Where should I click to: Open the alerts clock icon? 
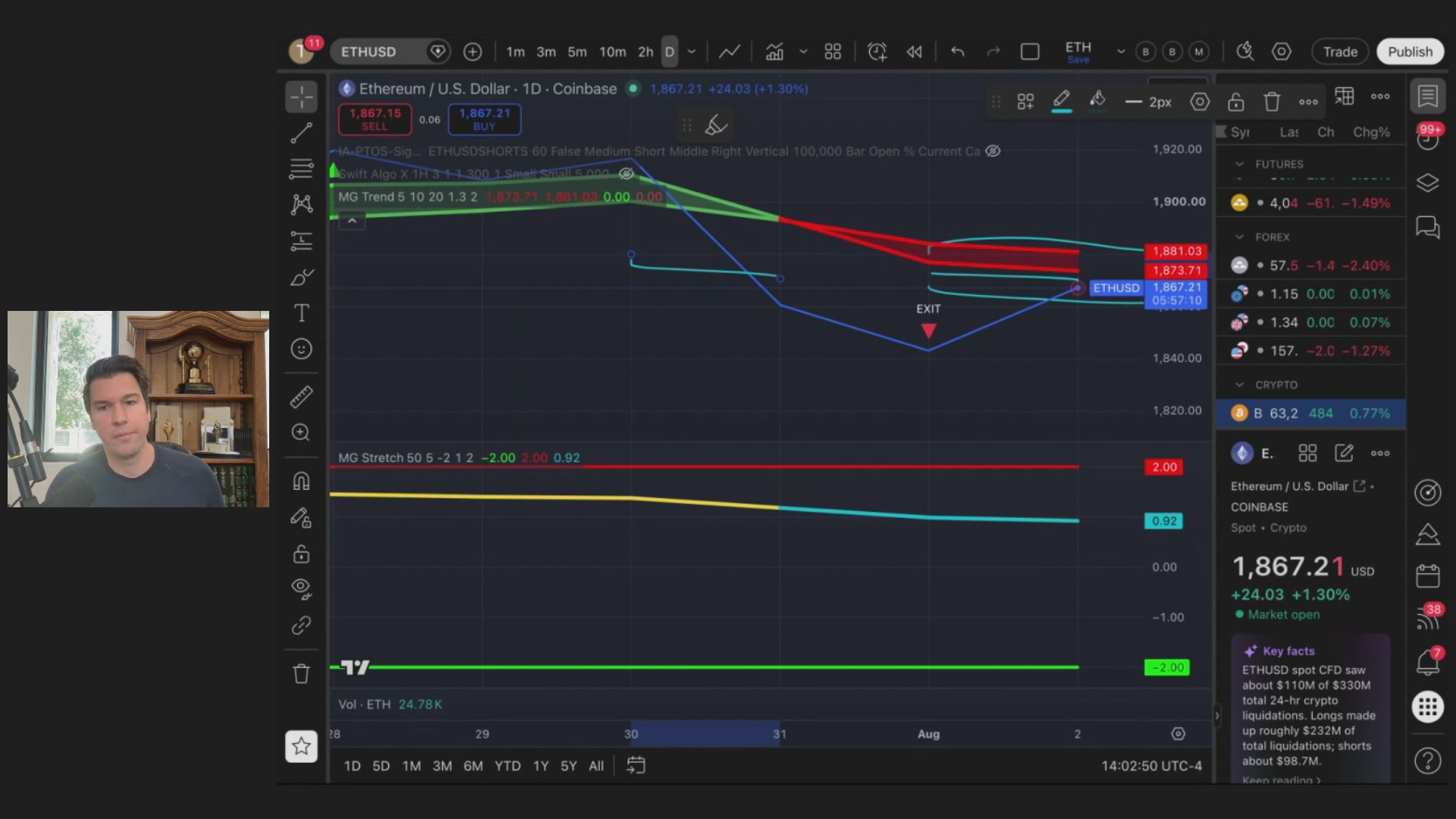tap(877, 52)
